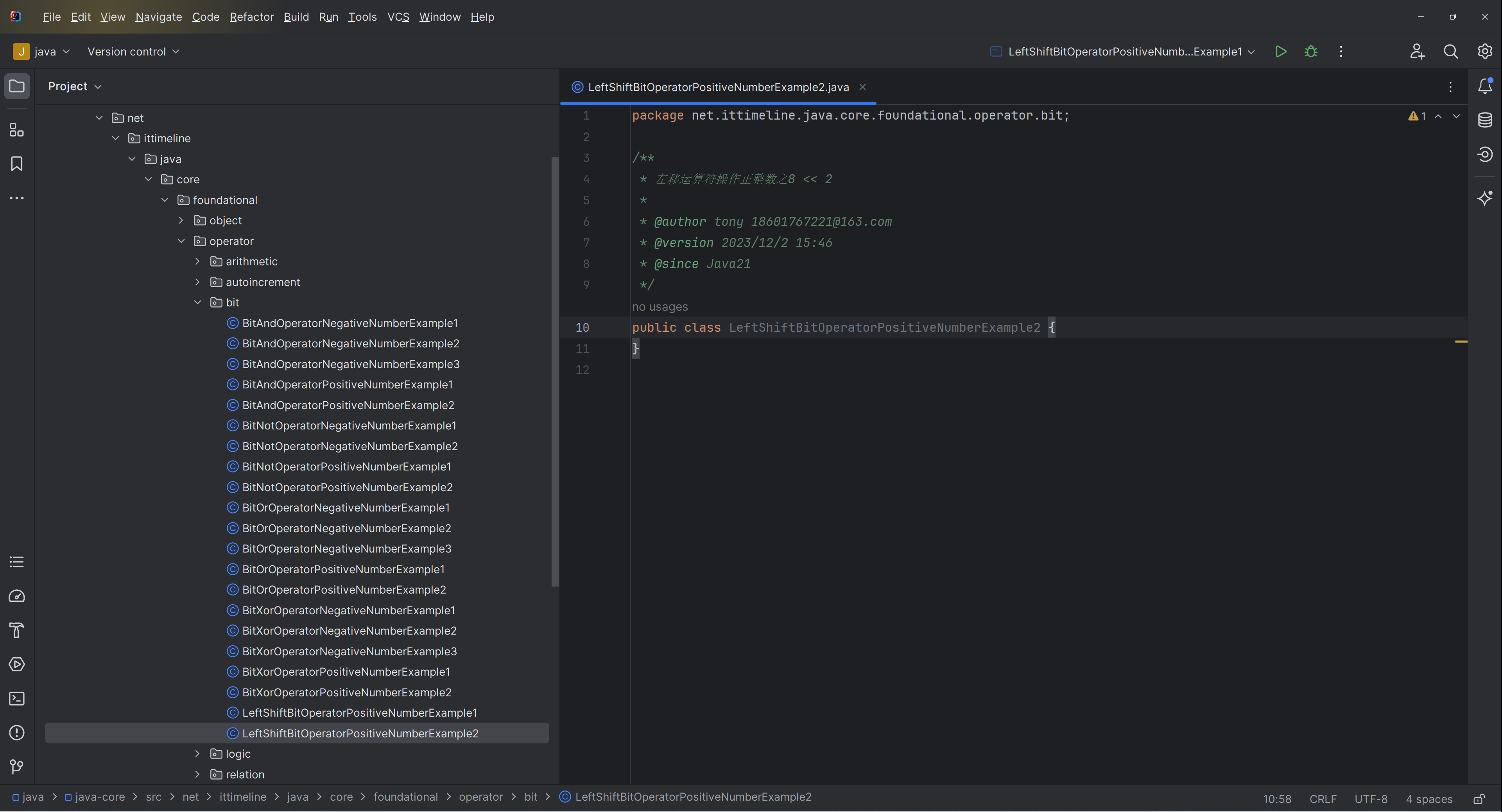Expand the object package folder
This screenshot has width=1502, height=812.
tap(181, 220)
